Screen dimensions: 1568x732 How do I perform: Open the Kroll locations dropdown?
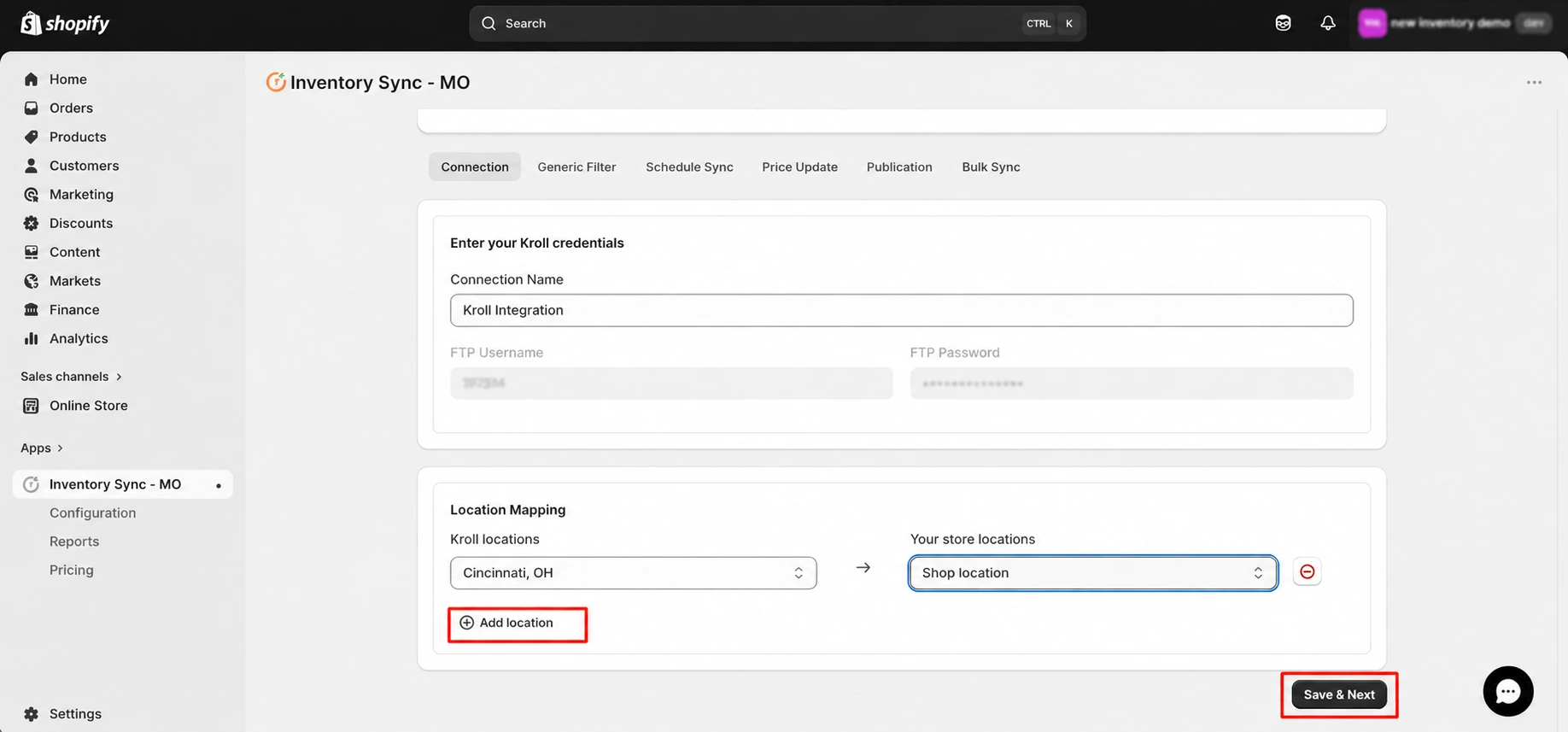coord(633,573)
